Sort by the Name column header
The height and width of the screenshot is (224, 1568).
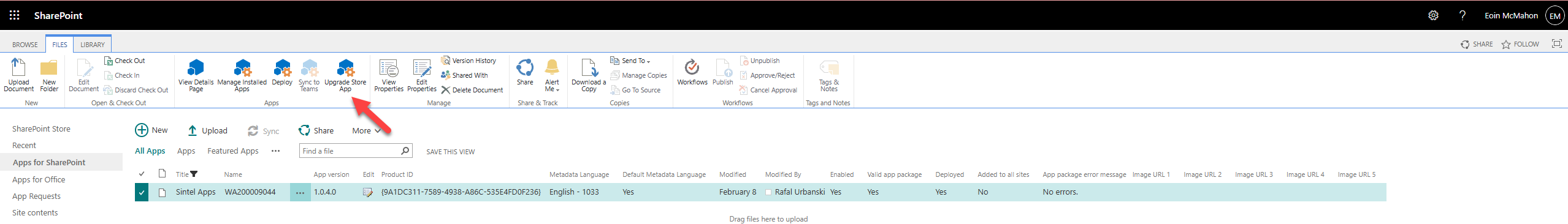233,174
